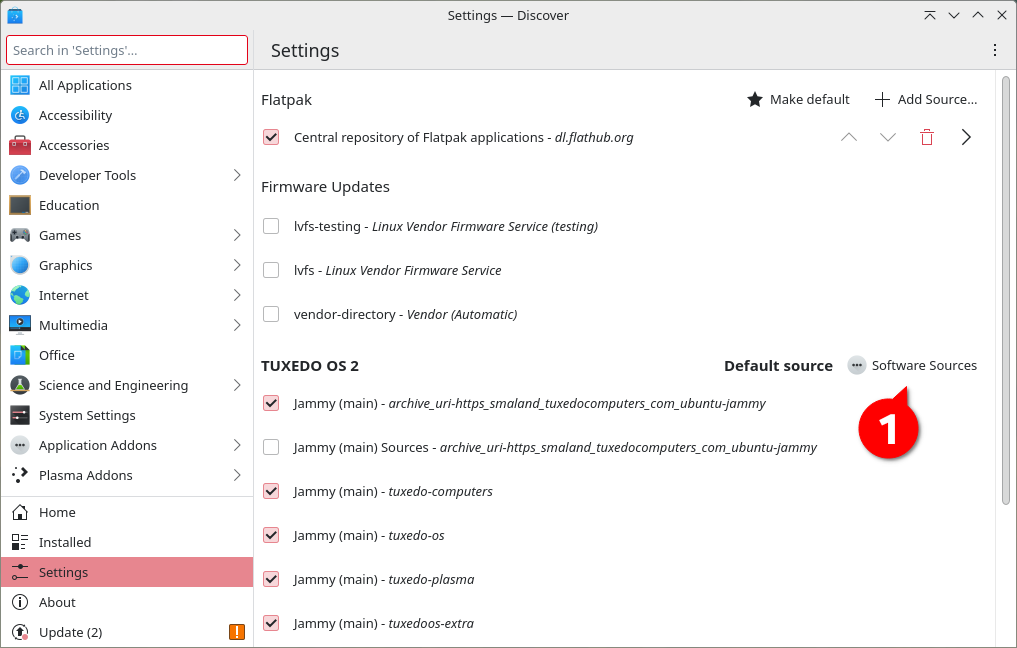Toggle the tuxedo-computers source checkbox

271,491
